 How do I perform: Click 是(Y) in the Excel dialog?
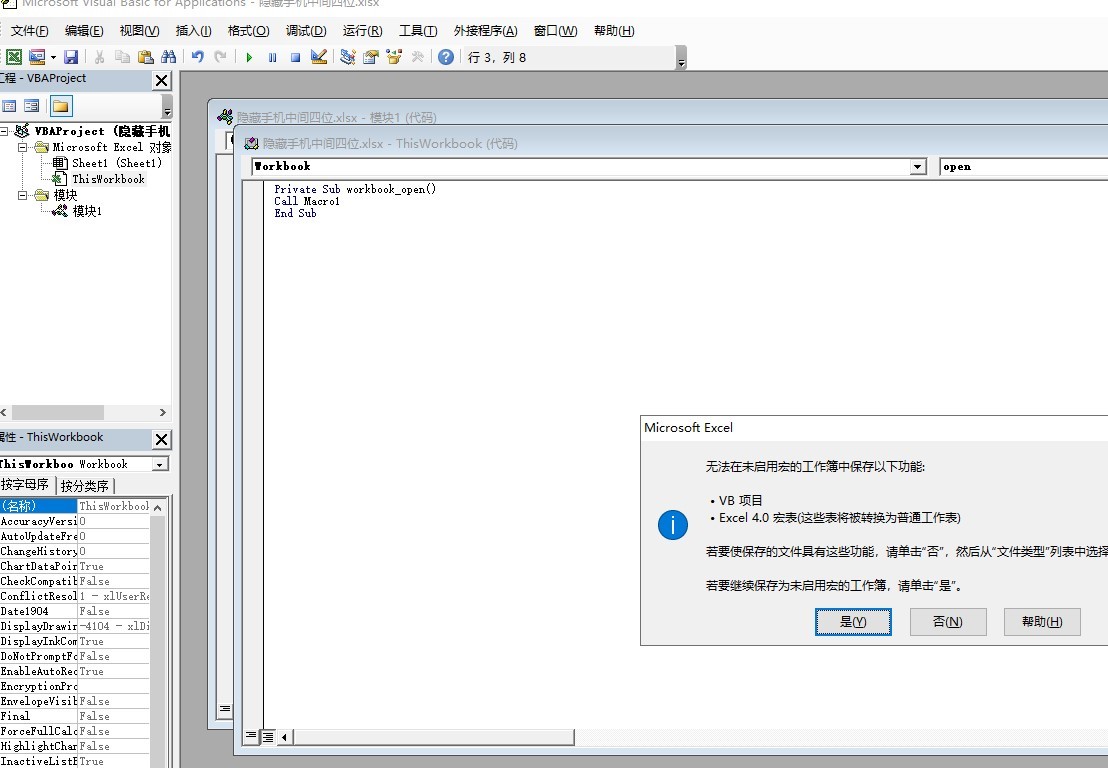853,622
